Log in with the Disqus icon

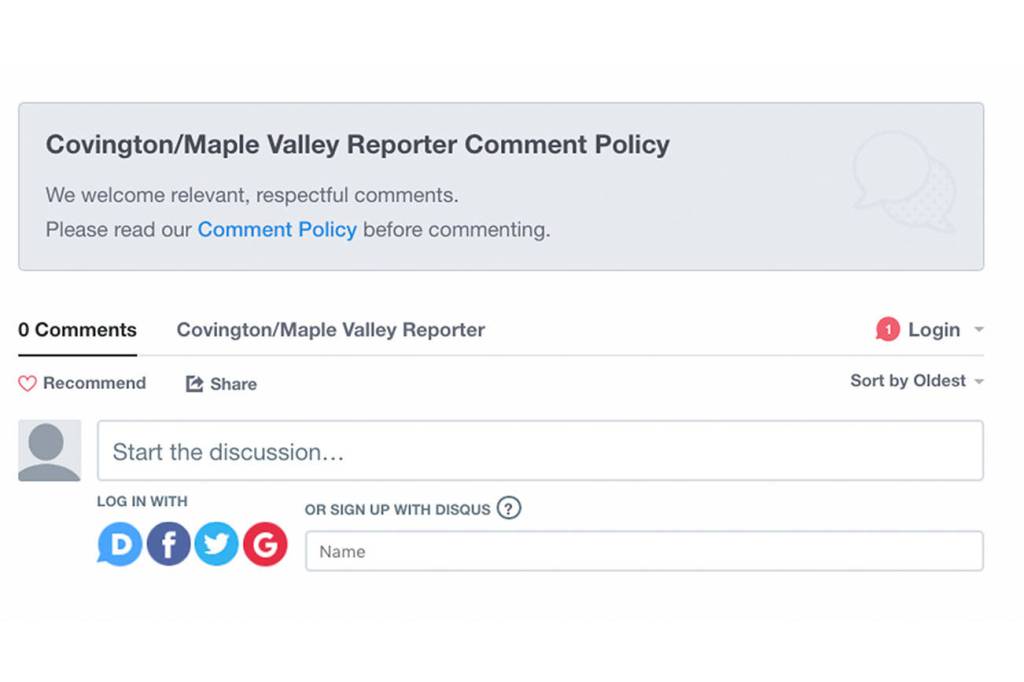point(119,544)
